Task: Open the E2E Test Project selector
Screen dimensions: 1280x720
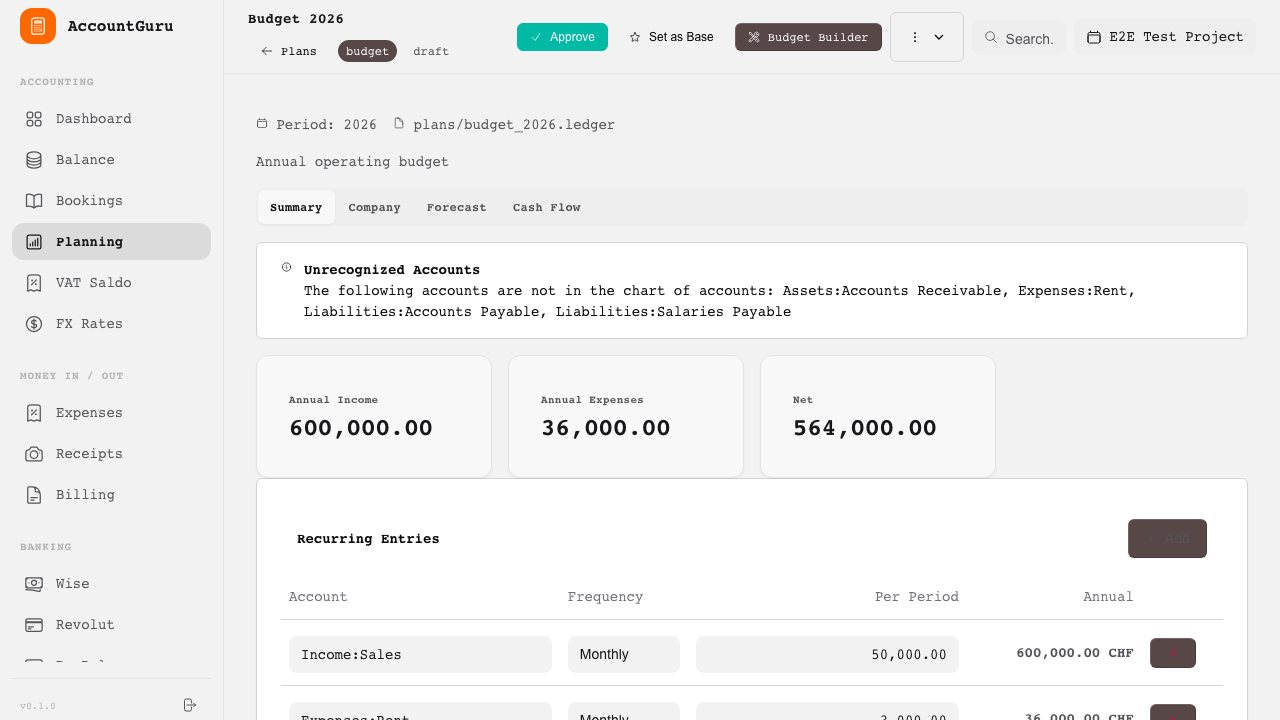Action: (x=1164, y=37)
